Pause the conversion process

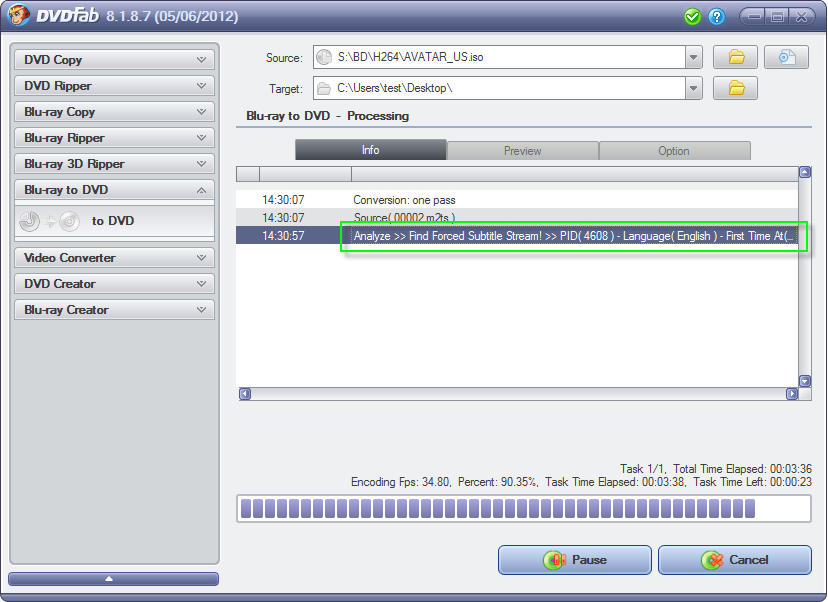(x=575, y=560)
